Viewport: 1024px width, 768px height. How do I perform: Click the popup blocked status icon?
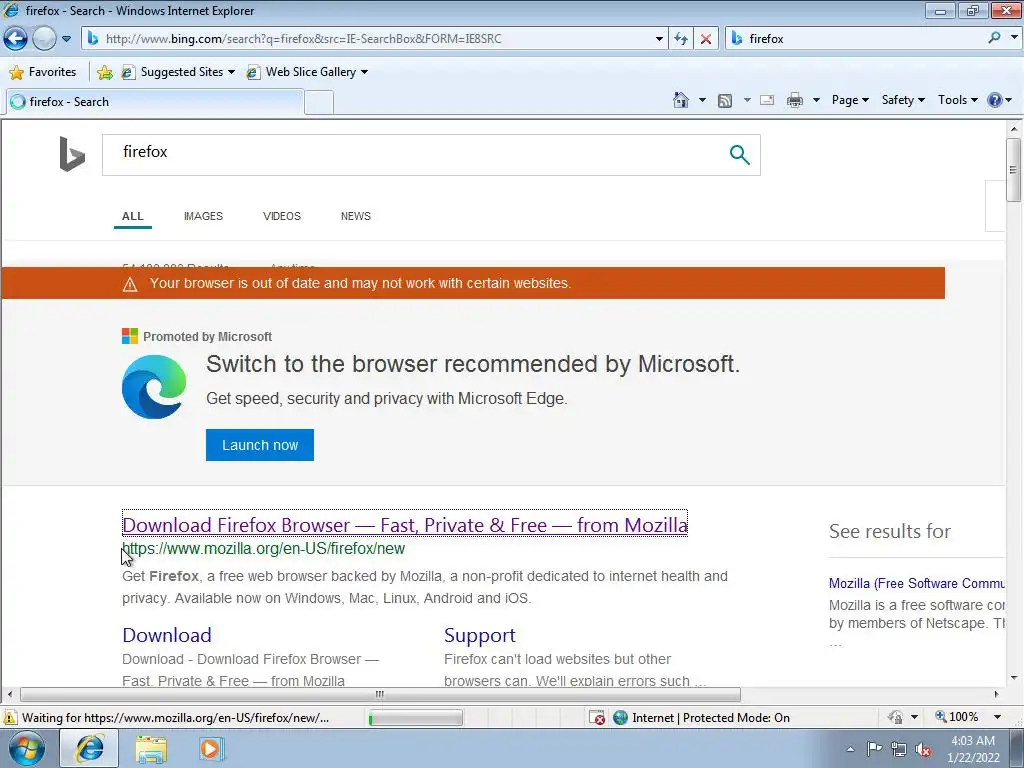597,718
